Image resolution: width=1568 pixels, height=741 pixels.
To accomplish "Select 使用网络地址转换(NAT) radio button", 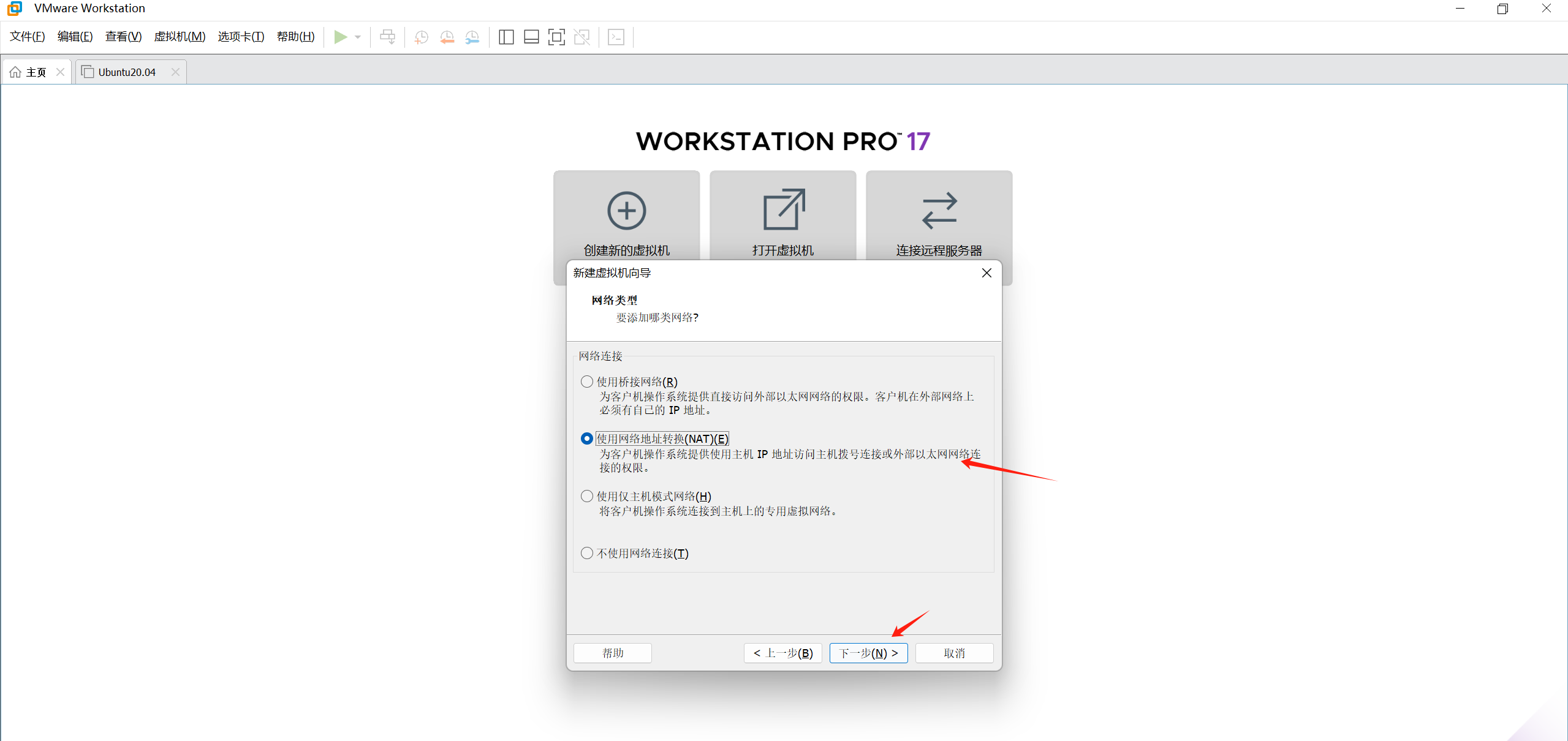I will pos(586,438).
